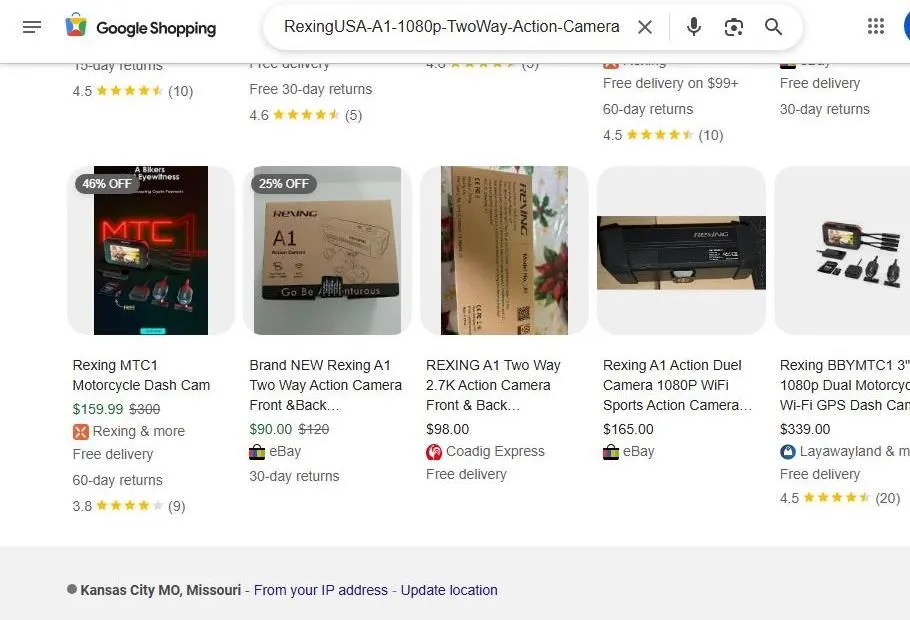Viewport: 910px width, 620px height.
Task: Open the Google apps grid
Action: pyautogui.click(x=876, y=27)
